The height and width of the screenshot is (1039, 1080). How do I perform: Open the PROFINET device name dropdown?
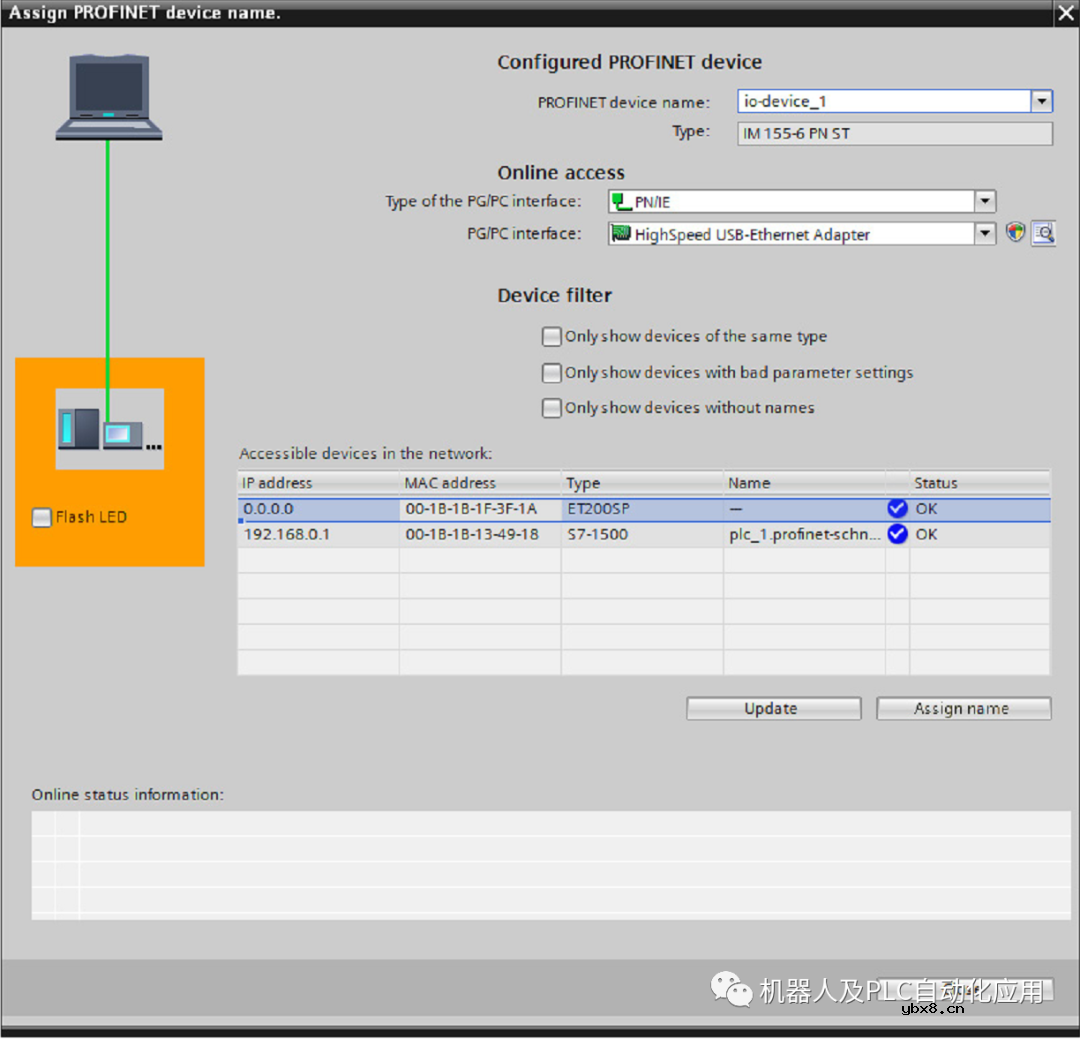tap(1041, 101)
